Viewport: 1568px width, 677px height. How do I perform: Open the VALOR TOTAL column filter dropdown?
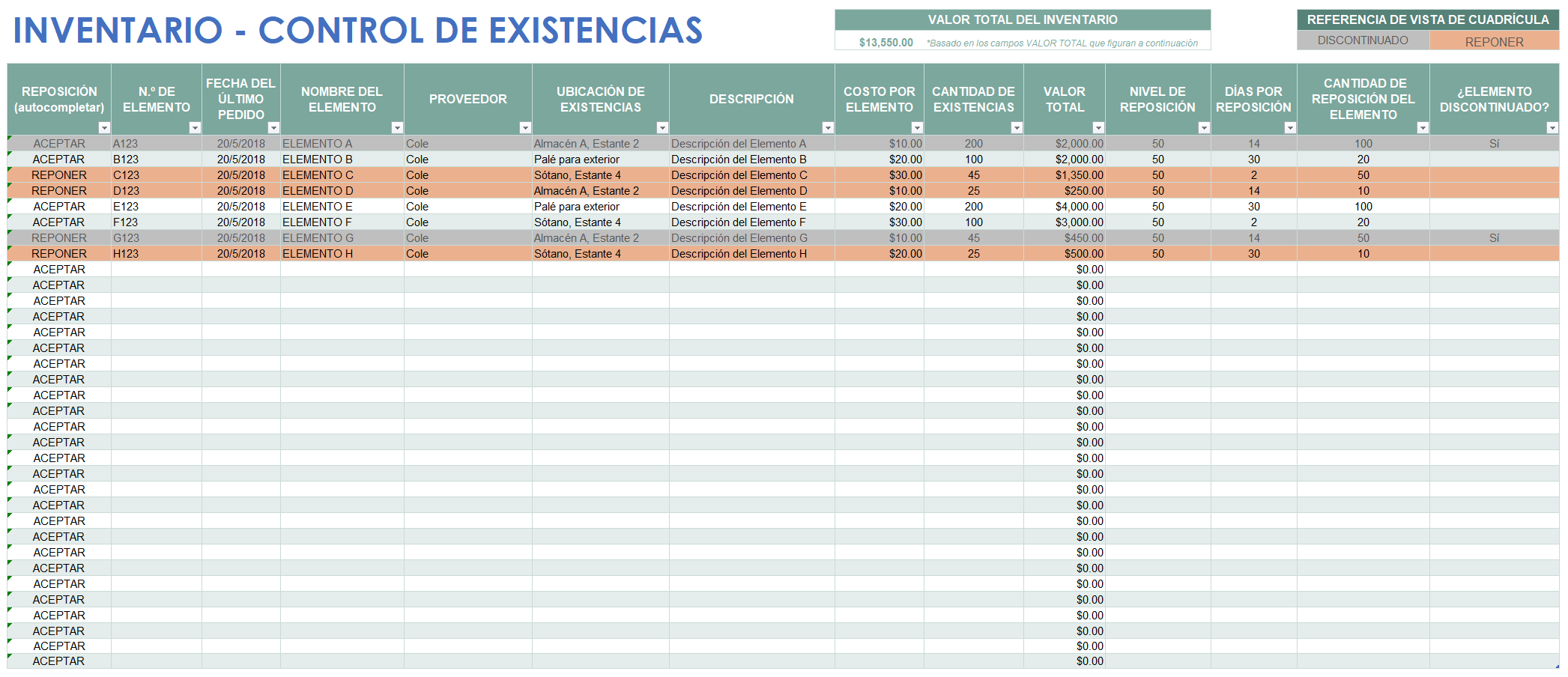pyautogui.click(x=1098, y=128)
